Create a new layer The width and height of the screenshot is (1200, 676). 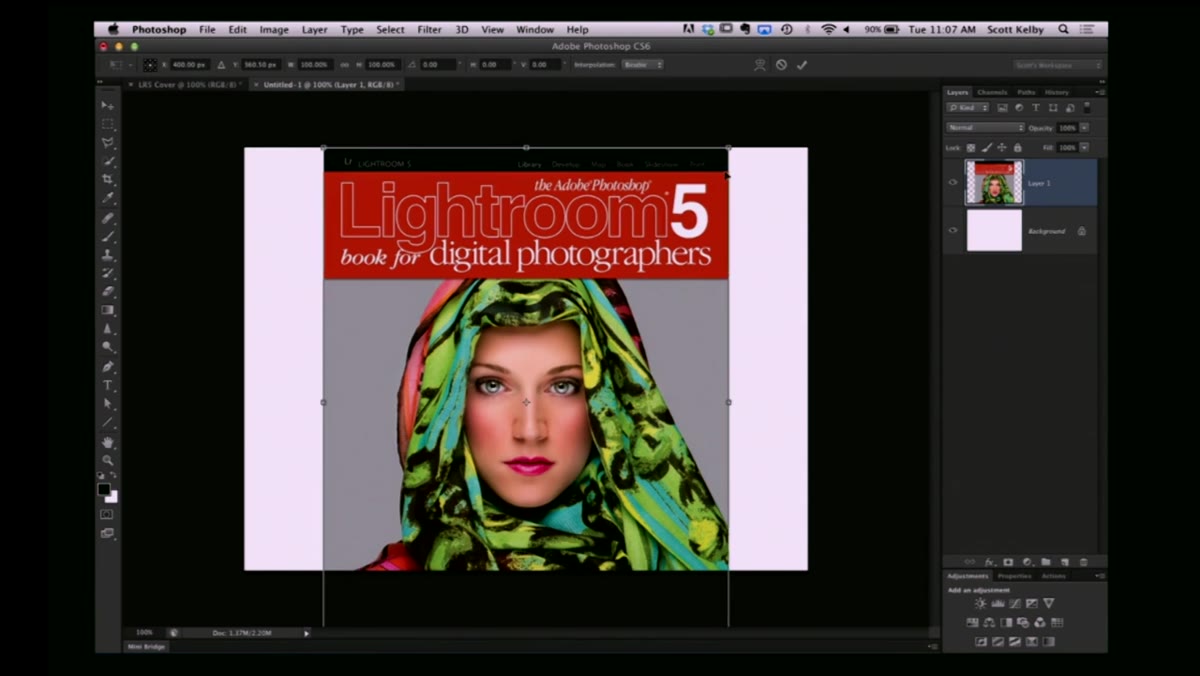[x=1064, y=562]
